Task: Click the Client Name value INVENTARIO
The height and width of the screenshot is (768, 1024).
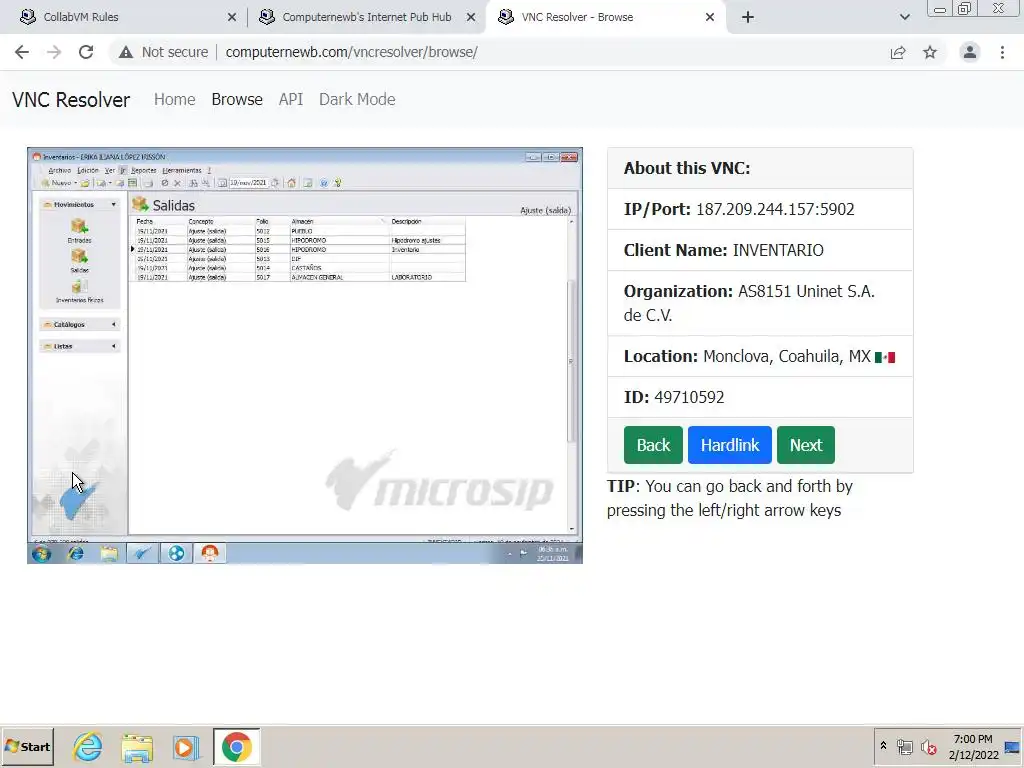Action: point(778,250)
